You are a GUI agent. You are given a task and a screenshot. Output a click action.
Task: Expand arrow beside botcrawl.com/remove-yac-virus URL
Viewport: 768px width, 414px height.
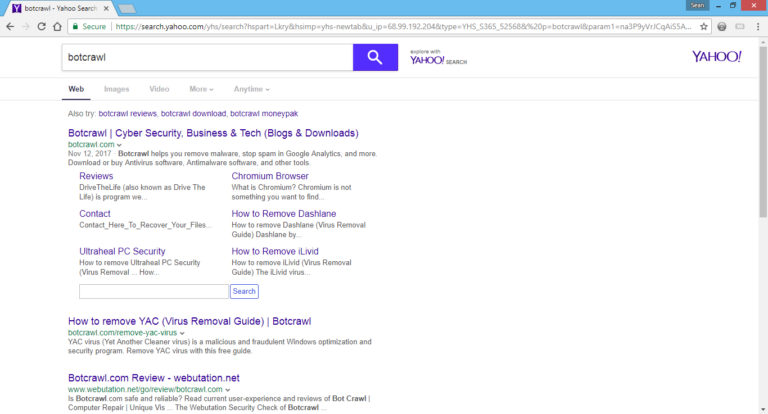(x=182, y=333)
